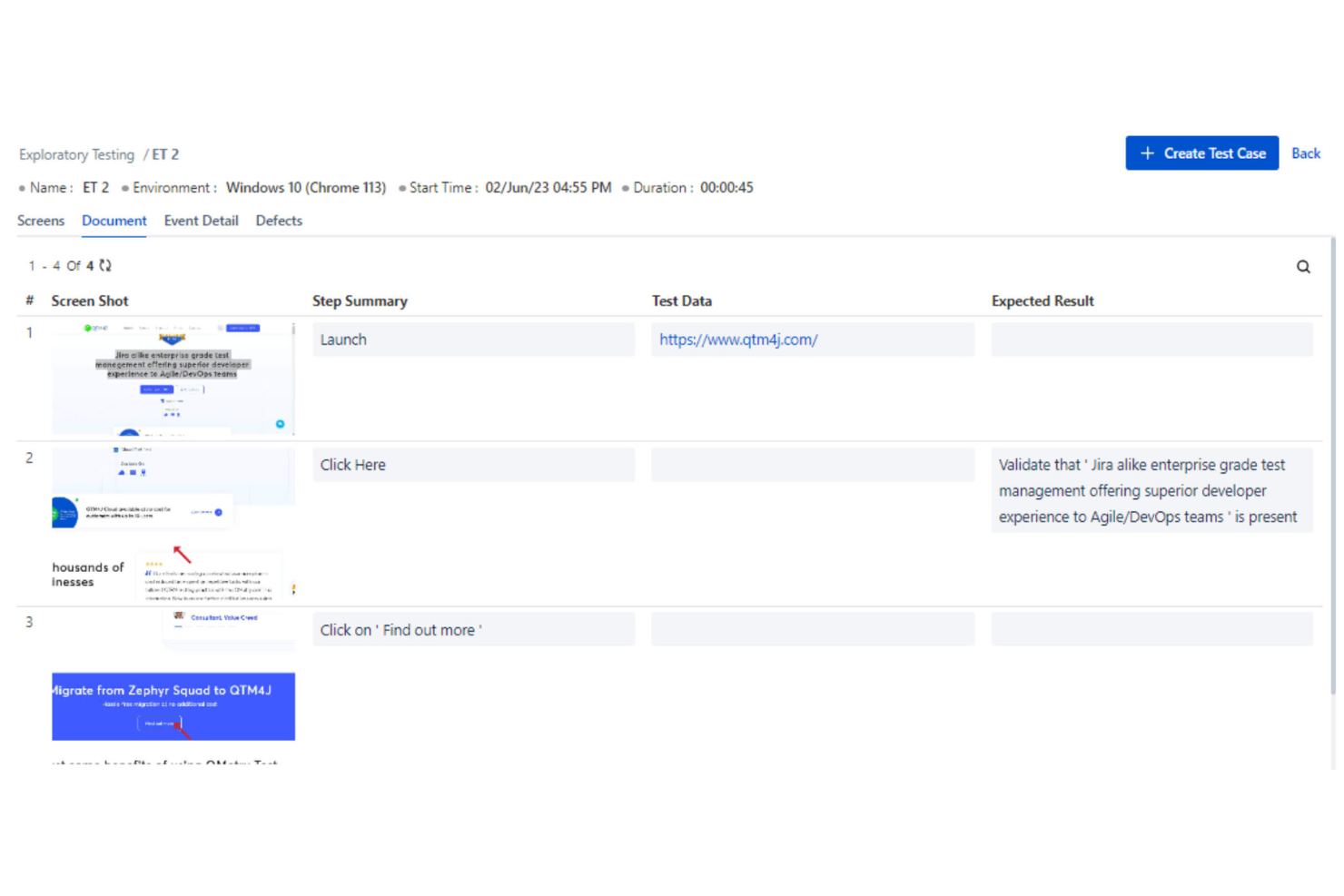
Task: Click the Test Data column header
Action: click(682, 300)
